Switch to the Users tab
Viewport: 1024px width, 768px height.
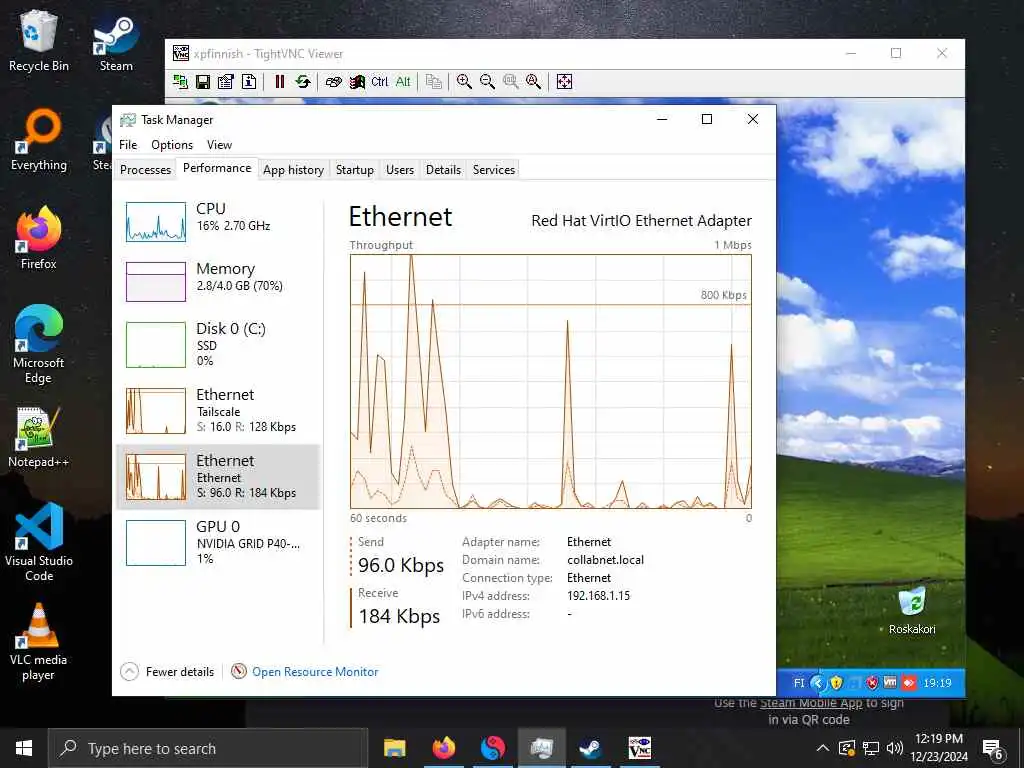[x=400, y=170]
